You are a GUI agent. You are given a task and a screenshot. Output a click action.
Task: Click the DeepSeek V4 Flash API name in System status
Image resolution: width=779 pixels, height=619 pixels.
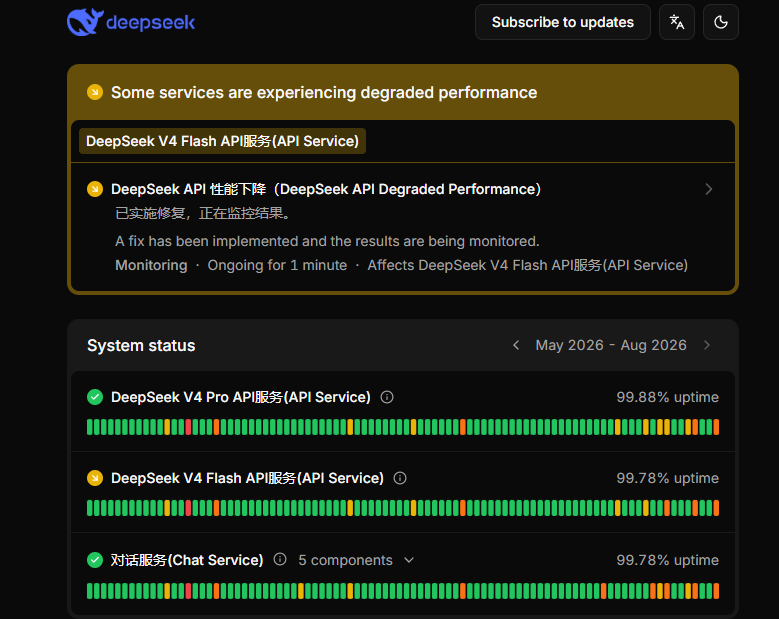click(247, 478)
